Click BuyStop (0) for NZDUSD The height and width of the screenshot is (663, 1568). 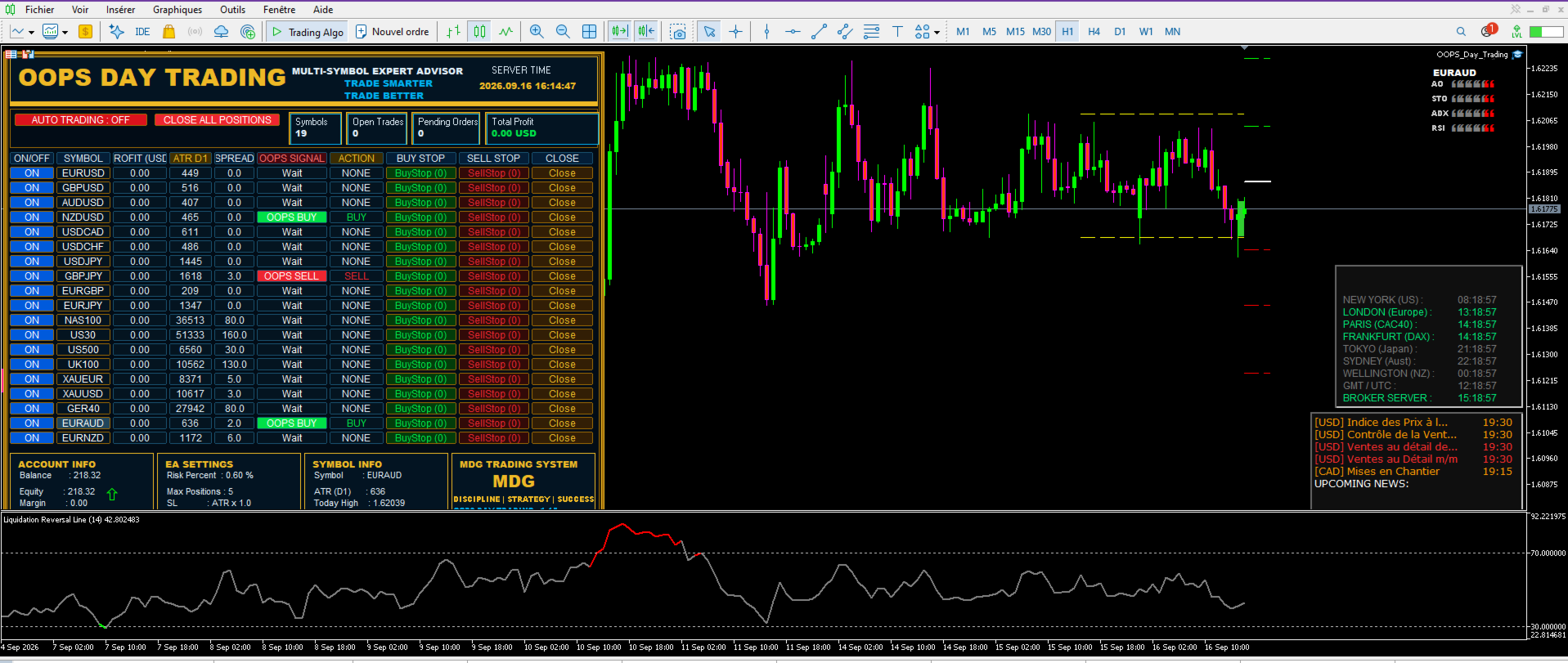(421, 217)
